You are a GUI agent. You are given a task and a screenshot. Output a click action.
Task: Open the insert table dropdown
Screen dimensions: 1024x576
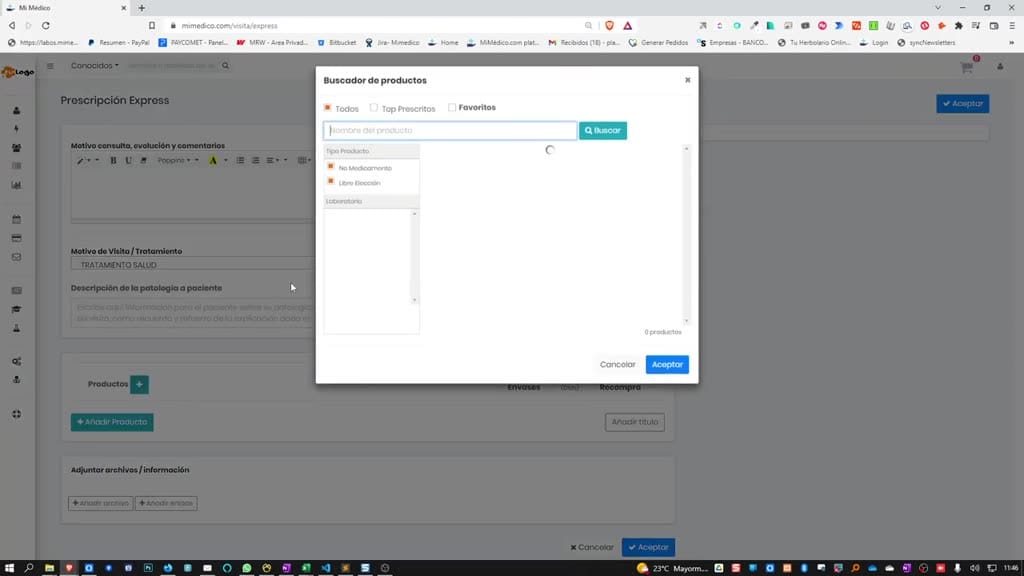304,160
